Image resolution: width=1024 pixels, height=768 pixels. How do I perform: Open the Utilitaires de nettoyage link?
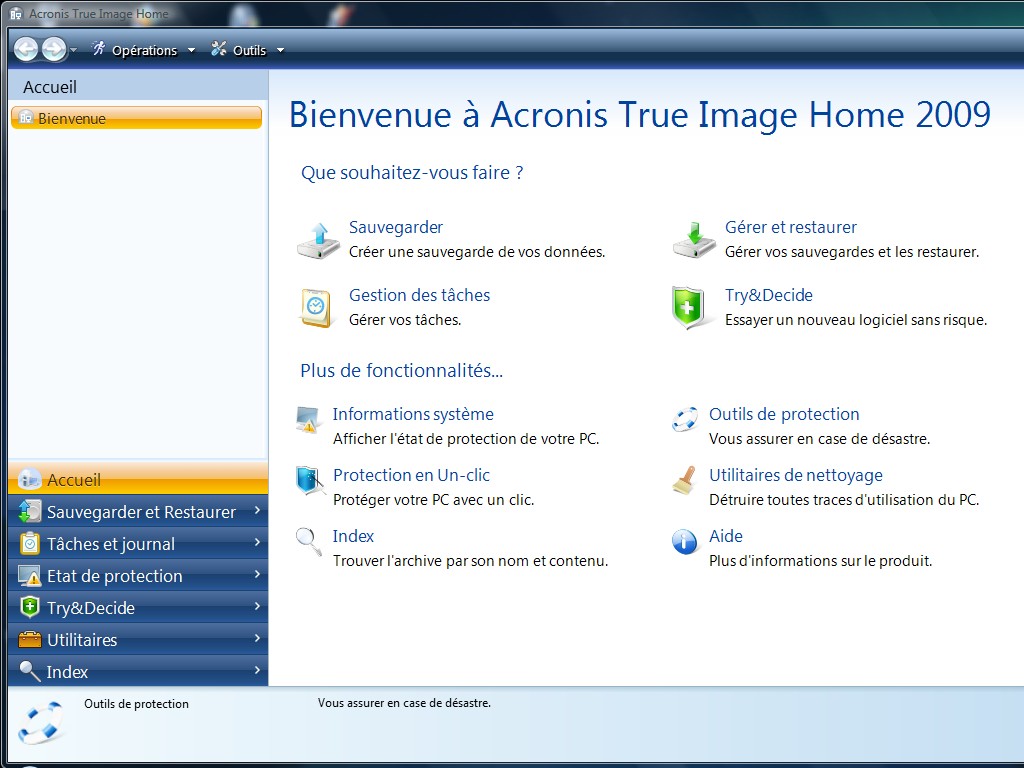click(796, 475)
